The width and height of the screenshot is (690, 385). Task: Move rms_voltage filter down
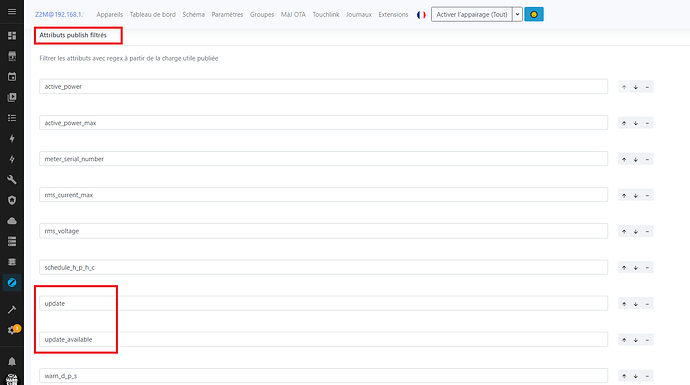coord(635,231)
